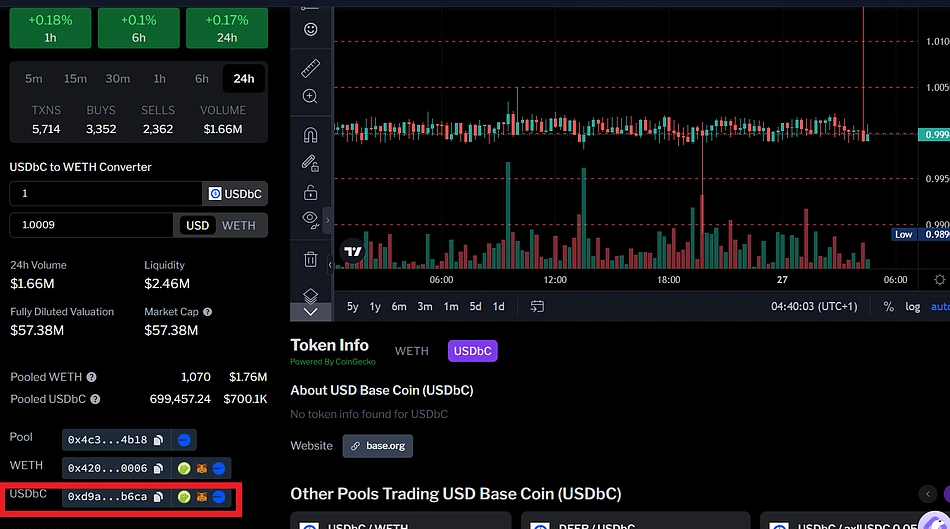Select the 6h stats tab
The image size is (950, 529).
click(202, 79)
